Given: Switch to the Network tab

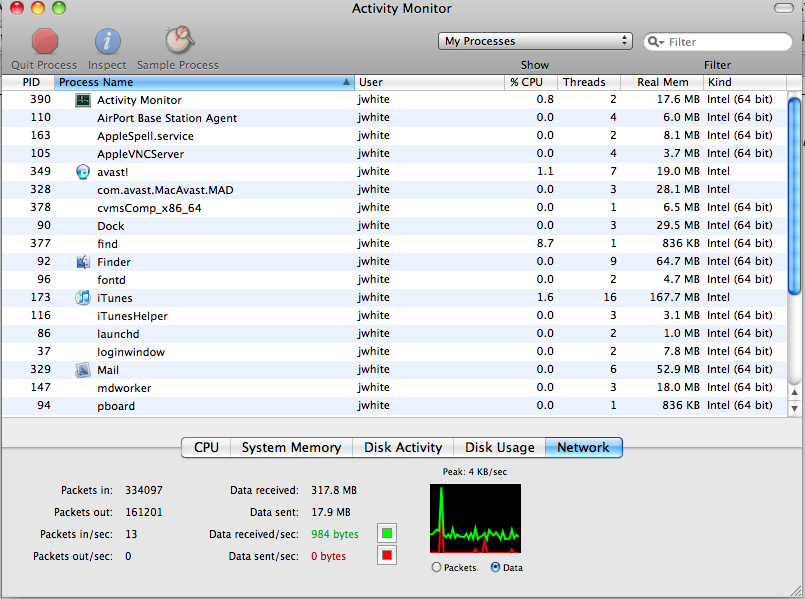Looking at the screenshot, I should click(583, 448).
